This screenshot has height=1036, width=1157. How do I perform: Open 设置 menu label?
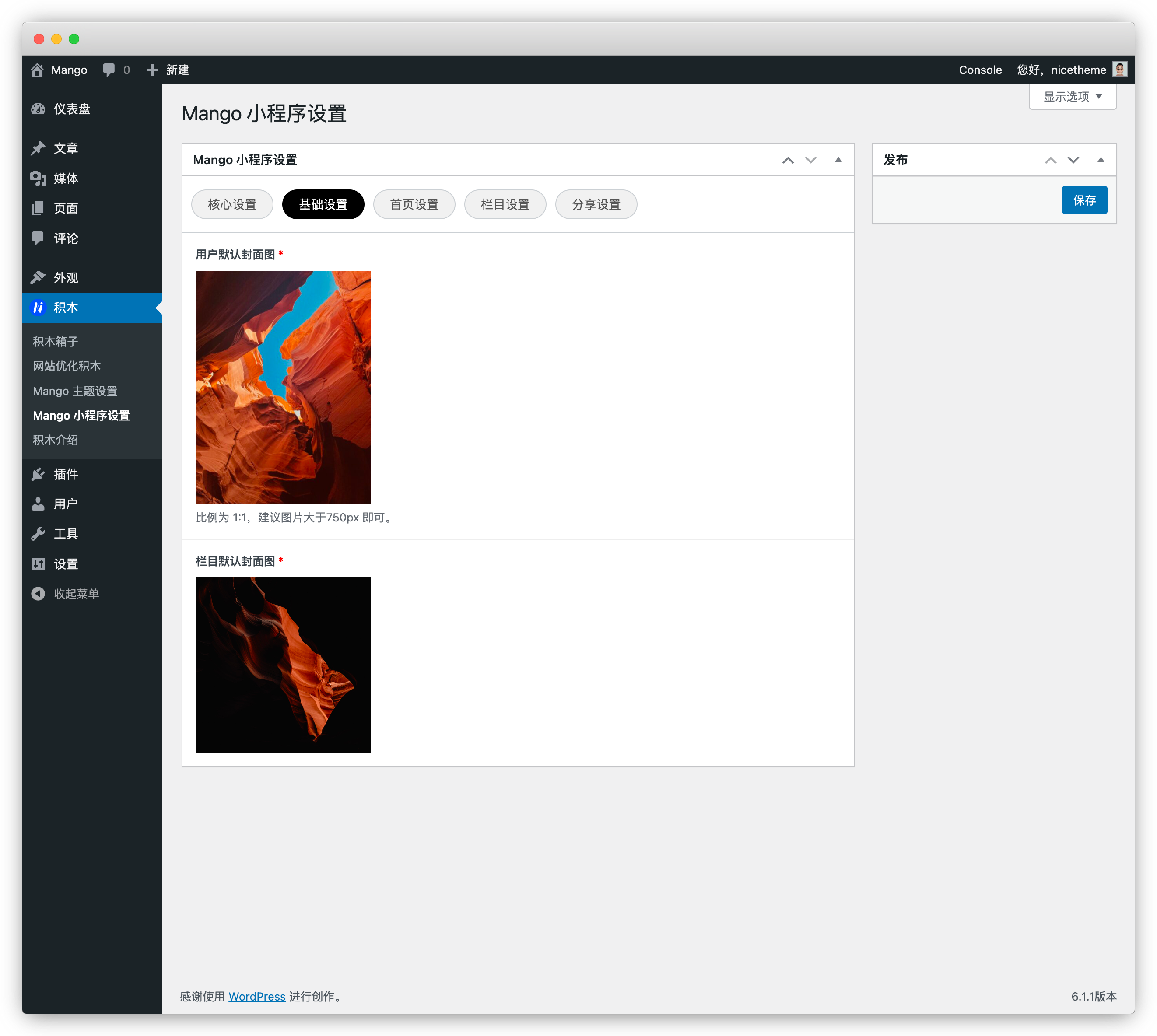click(x=66, y=563)
